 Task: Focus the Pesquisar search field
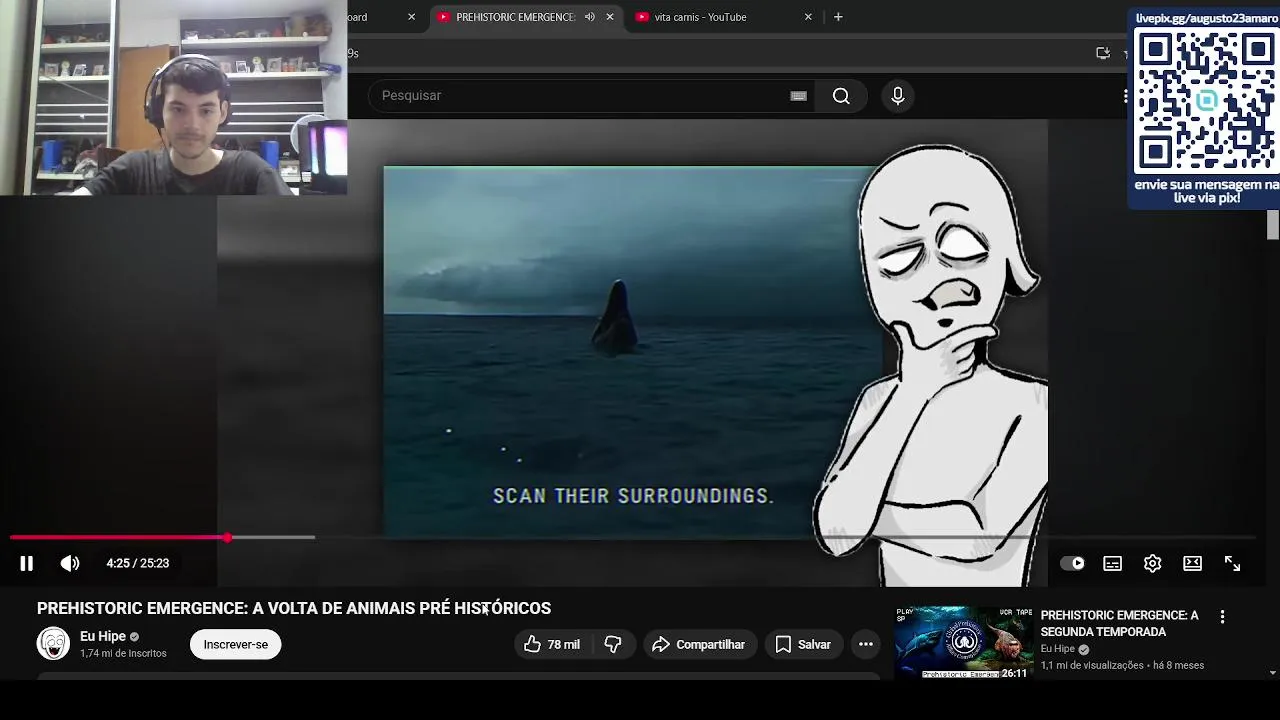[x=590, y=96]
